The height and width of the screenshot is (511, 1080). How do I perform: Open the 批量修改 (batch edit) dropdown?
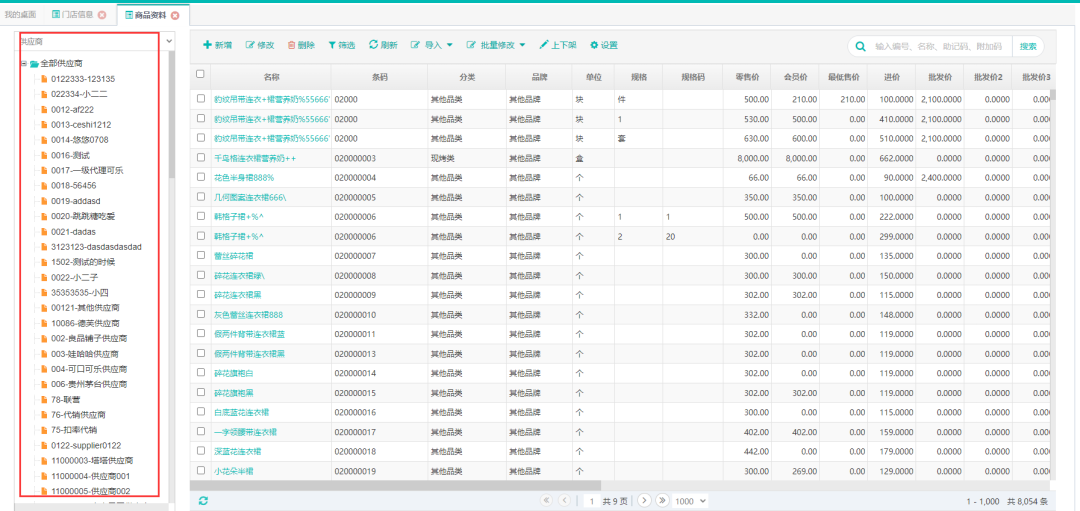coord(495,45)
